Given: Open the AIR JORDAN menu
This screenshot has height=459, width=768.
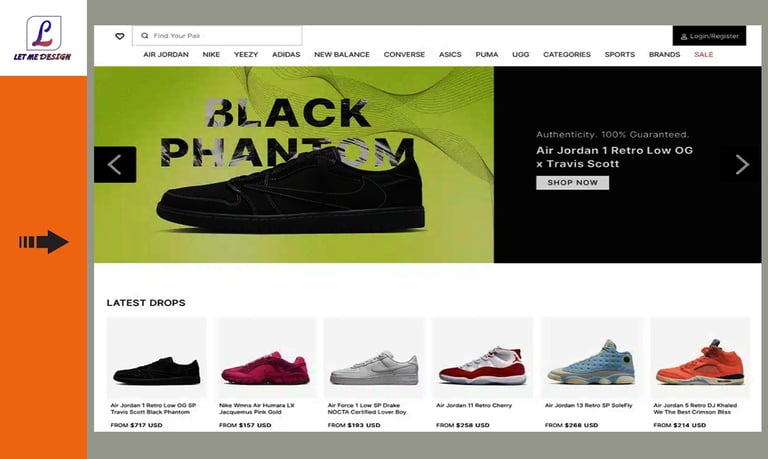Looking at the screenshot, I should [x=166, y=54].
